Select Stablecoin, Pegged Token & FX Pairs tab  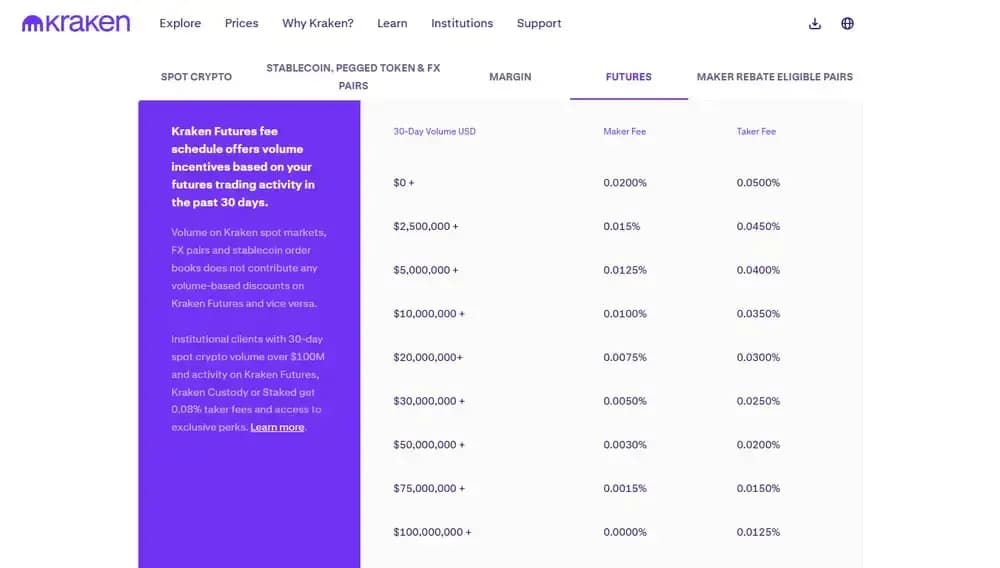pyautogui.click(x=353, y=77)
